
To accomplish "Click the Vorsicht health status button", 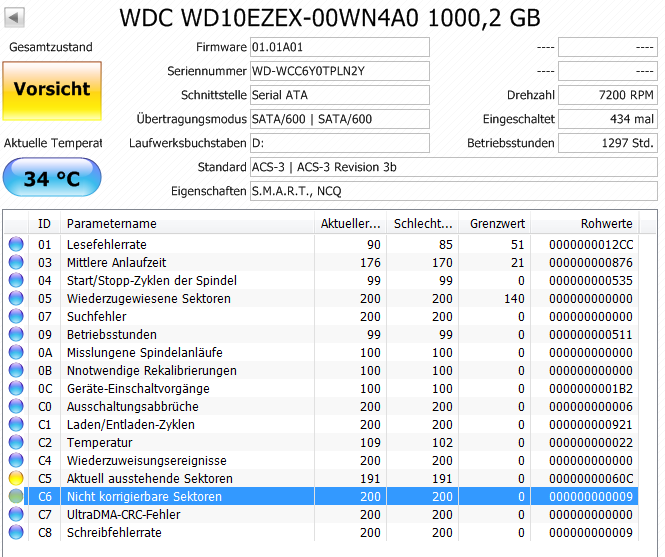I will pyautogui.click(x=52, y=91).
